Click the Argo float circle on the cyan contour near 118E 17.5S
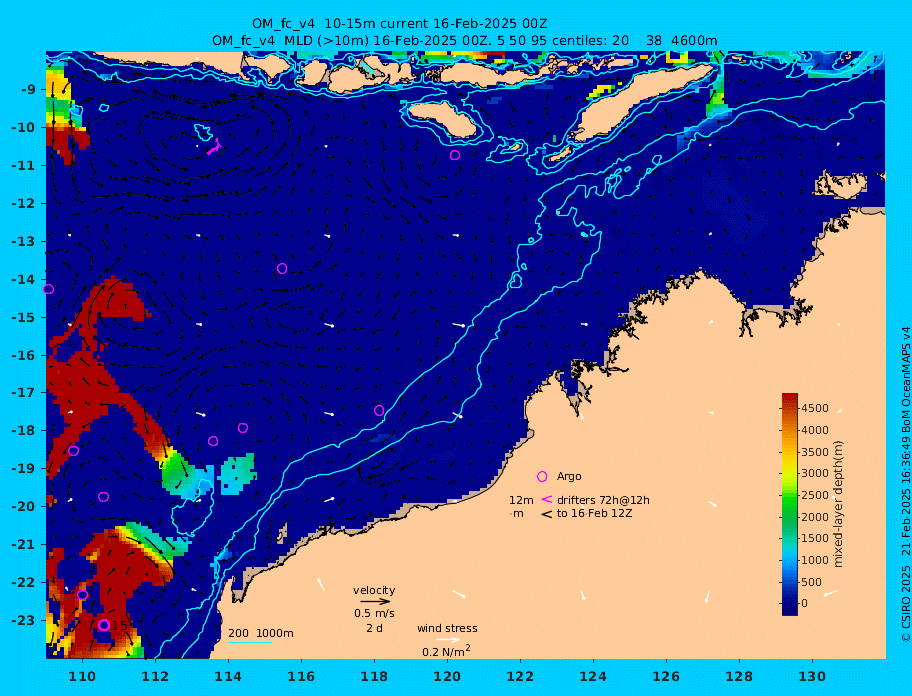The width and height of the screenshot is (912, 696). (379, 411)
